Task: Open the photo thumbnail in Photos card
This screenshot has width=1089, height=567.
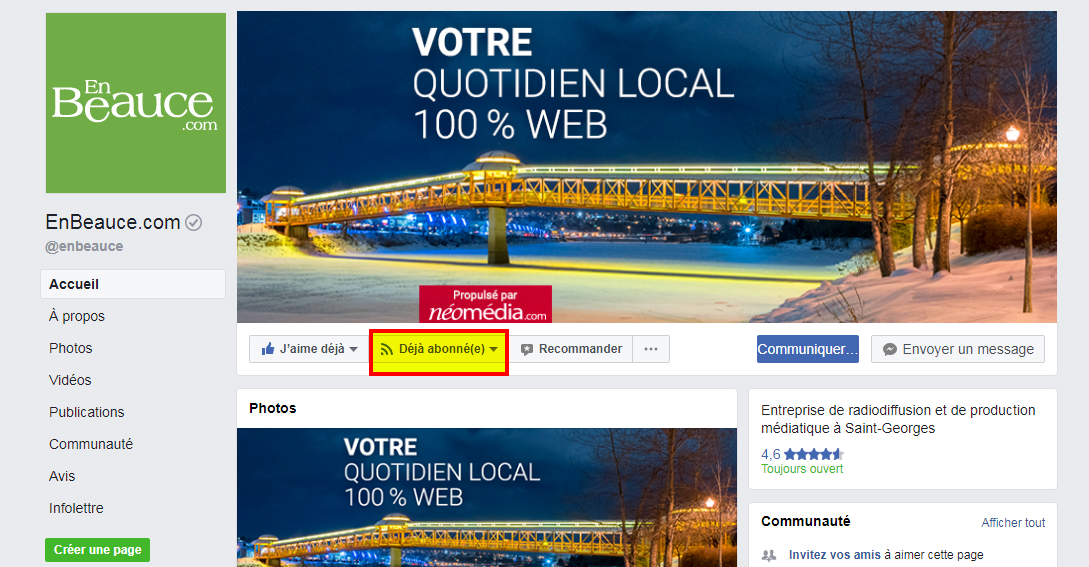Action: coord(486,497)
